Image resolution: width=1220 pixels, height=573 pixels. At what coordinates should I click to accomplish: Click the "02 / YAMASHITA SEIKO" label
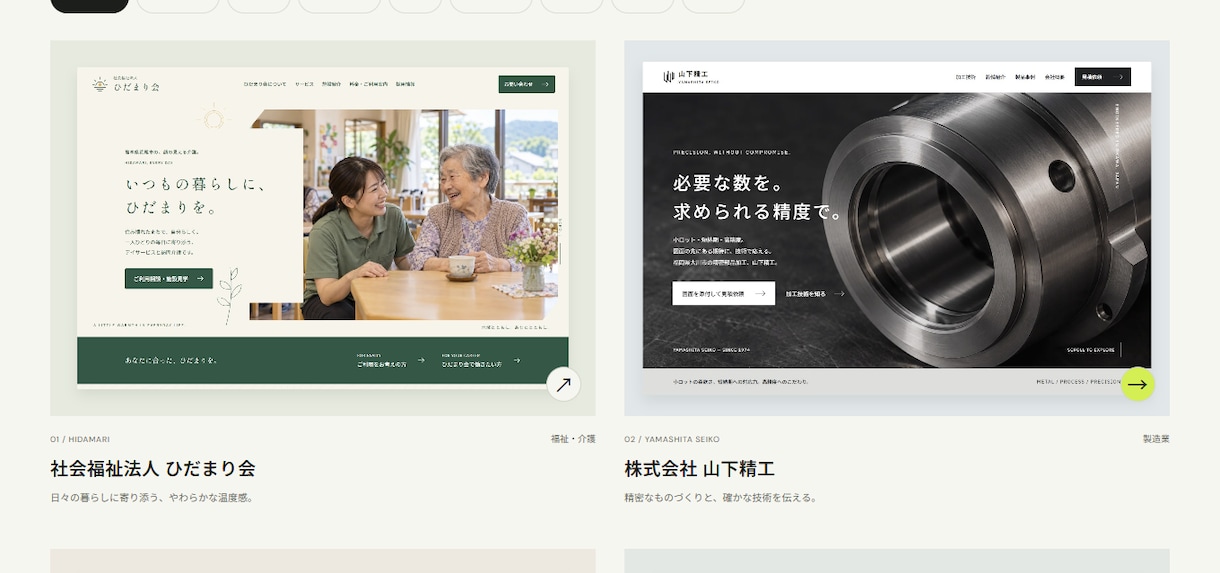click(x=672, y=439)
